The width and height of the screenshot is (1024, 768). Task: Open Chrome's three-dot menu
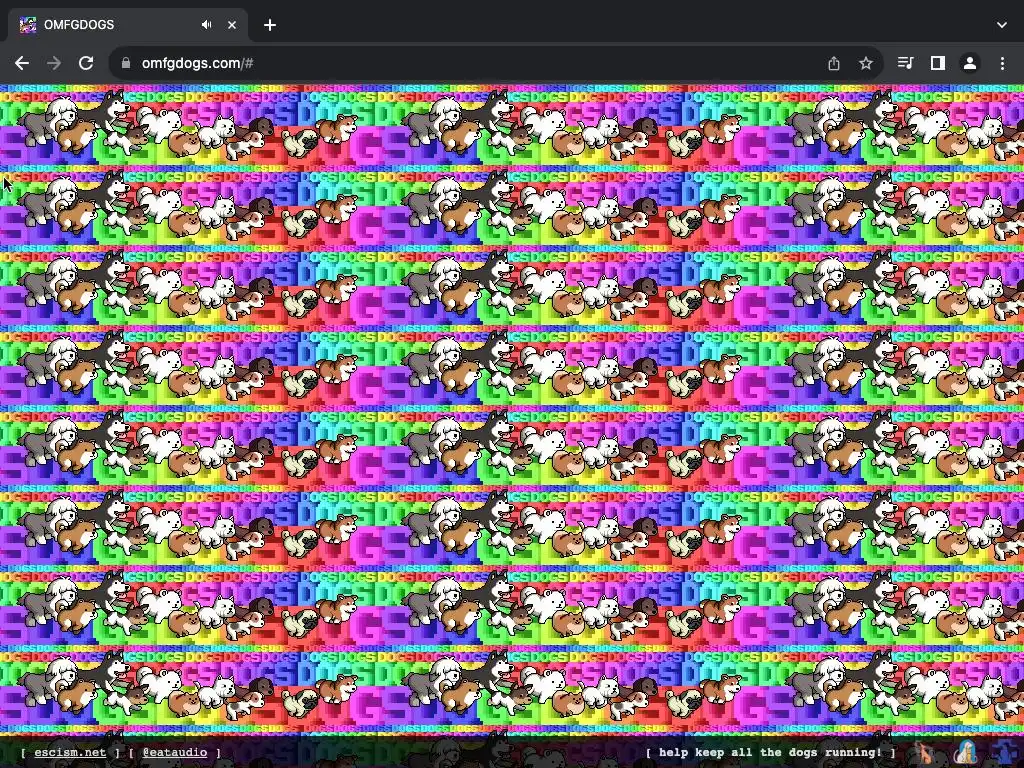point(1002,63)
